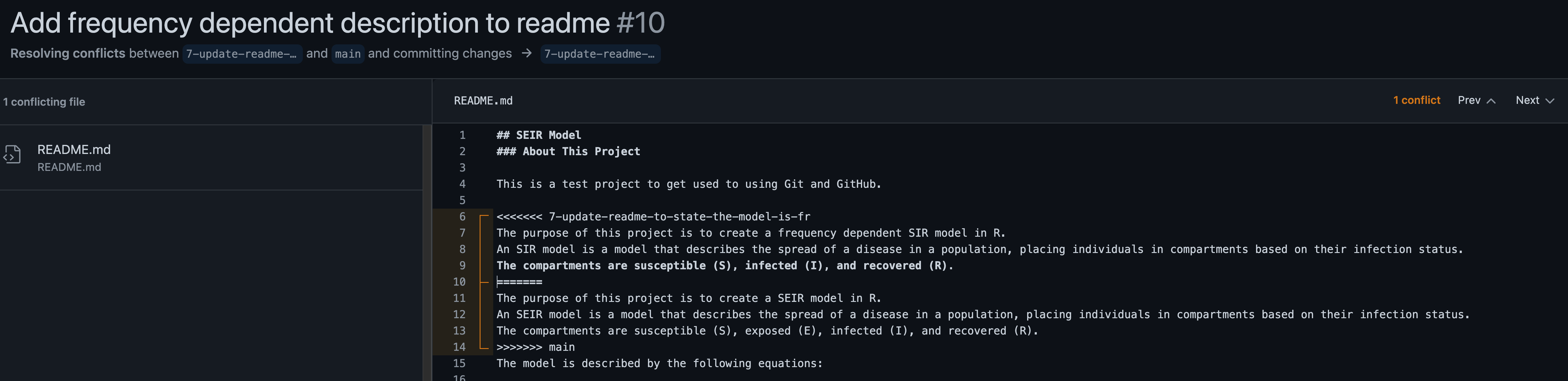
Task: Click the pull request title text
Action: coord(310,23)
